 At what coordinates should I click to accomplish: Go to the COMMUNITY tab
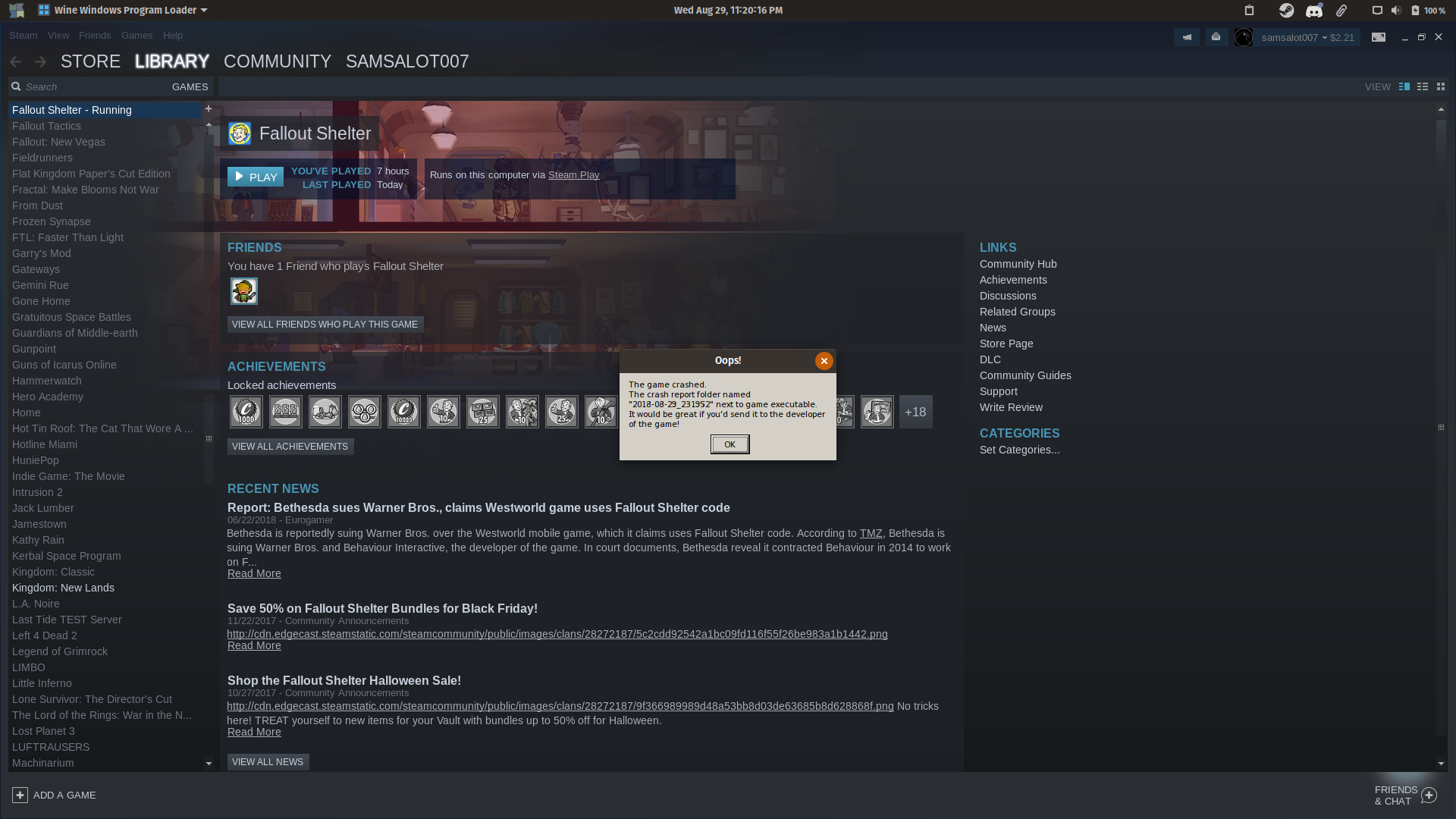pos(278,61)
